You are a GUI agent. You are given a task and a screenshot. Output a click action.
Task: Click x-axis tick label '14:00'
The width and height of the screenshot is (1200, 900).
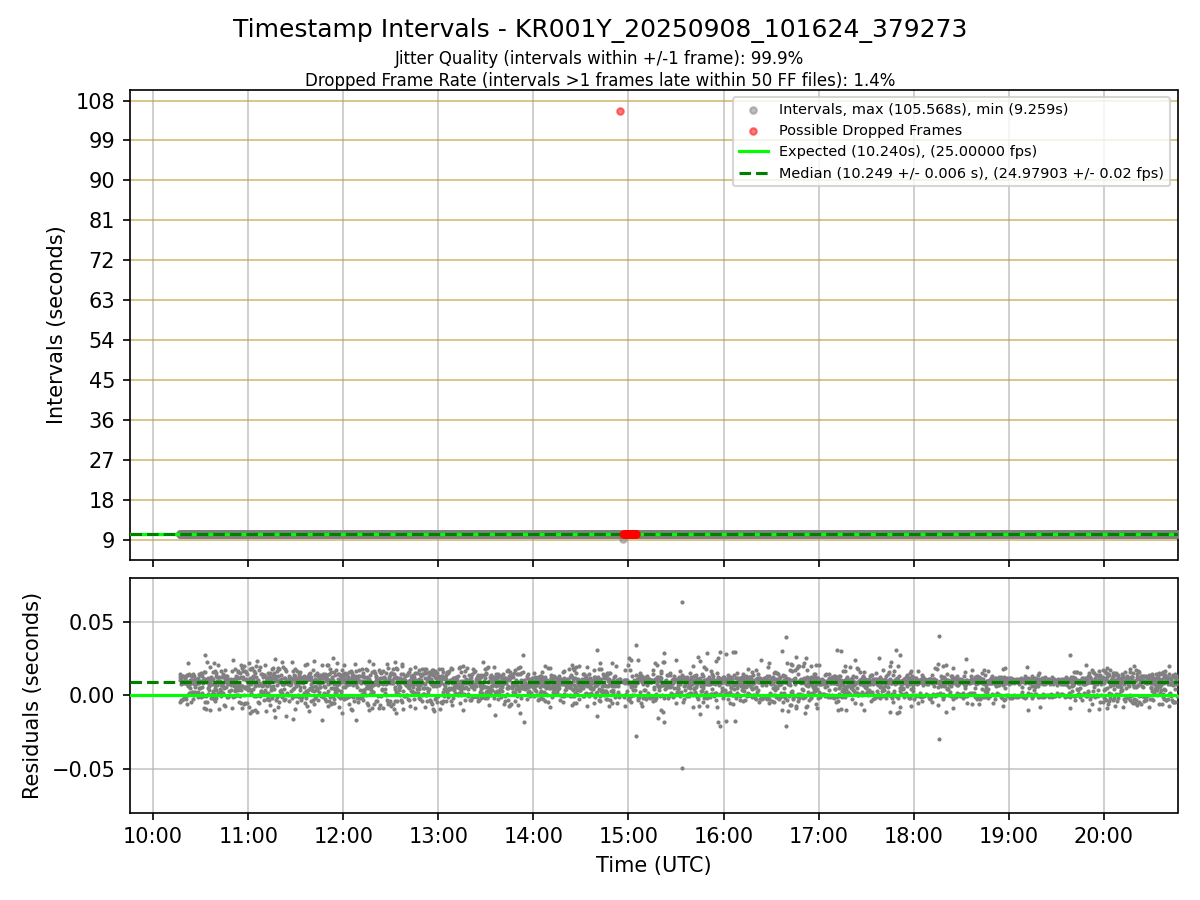(533, 835)
